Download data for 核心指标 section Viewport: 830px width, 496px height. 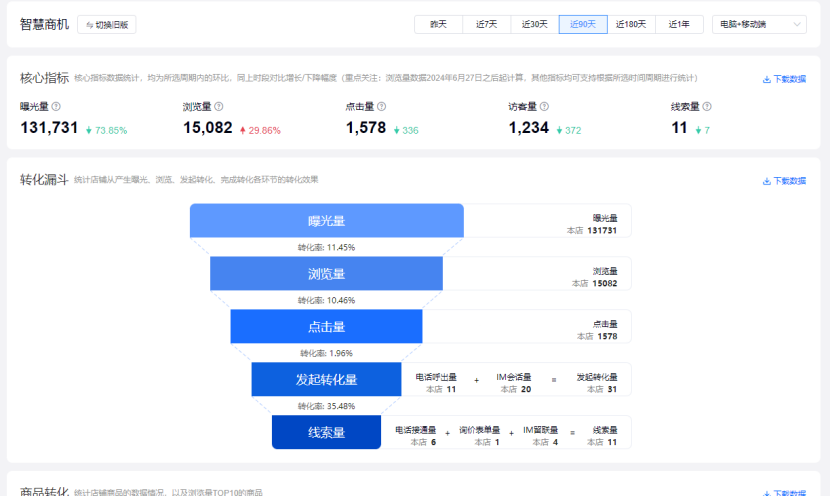coord(784,79)
